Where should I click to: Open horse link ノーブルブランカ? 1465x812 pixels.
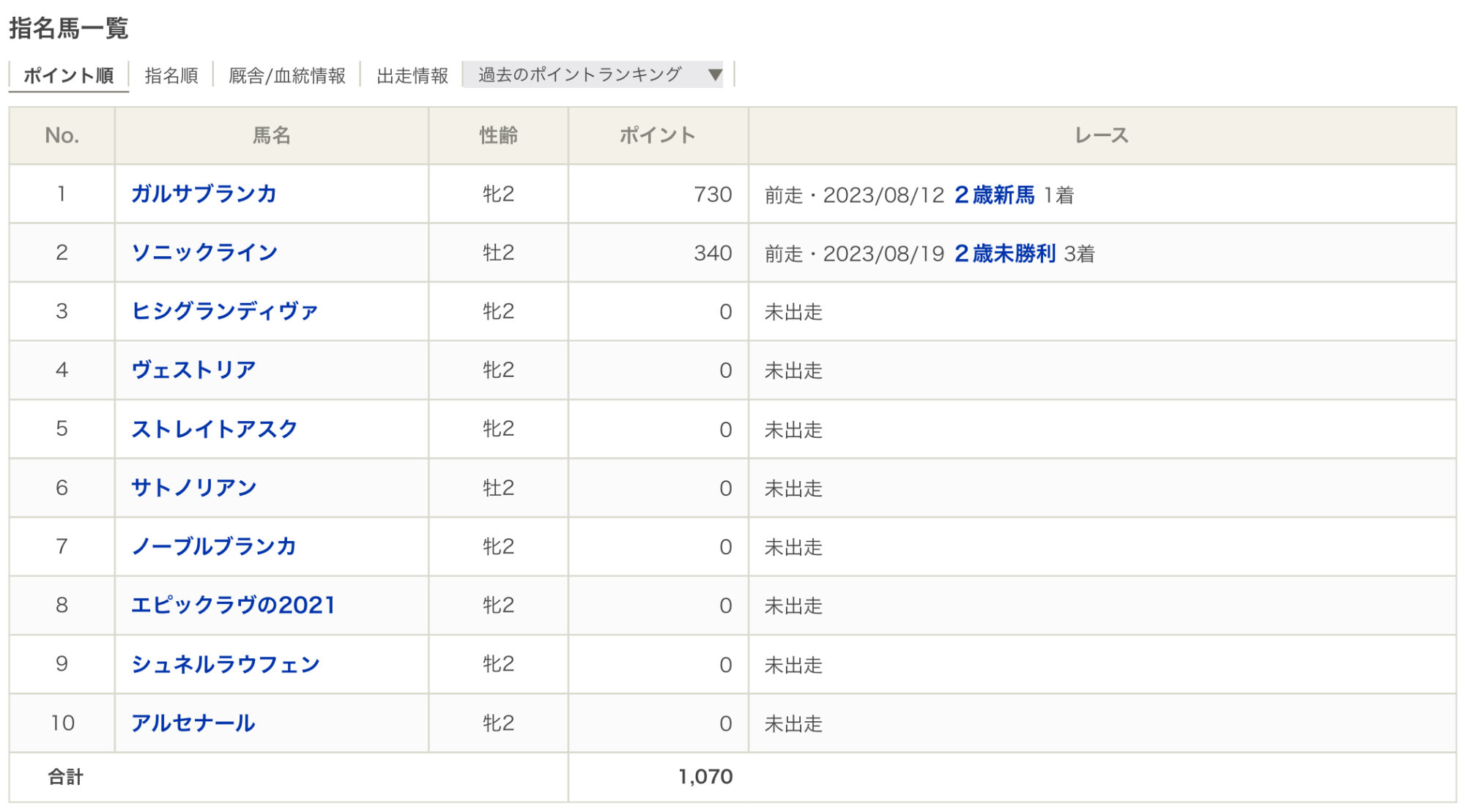pyautogui.click(x=213, y=546)
